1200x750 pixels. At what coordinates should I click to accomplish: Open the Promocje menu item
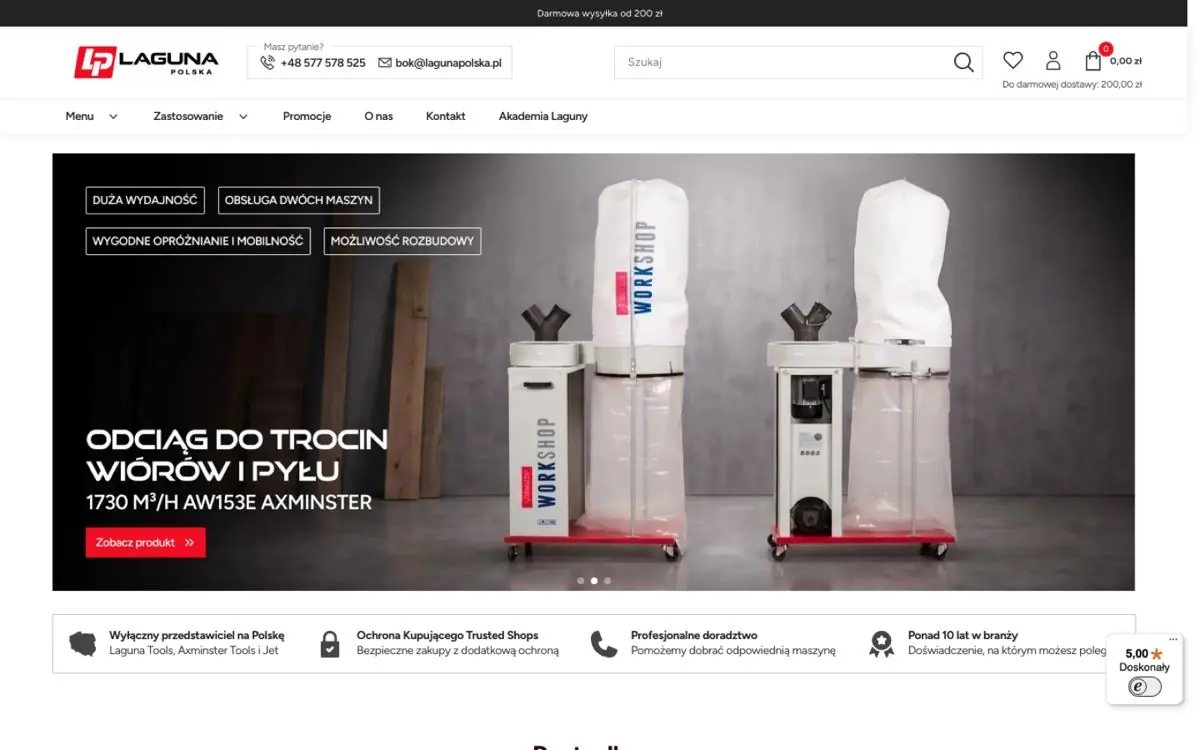(307, 116)
